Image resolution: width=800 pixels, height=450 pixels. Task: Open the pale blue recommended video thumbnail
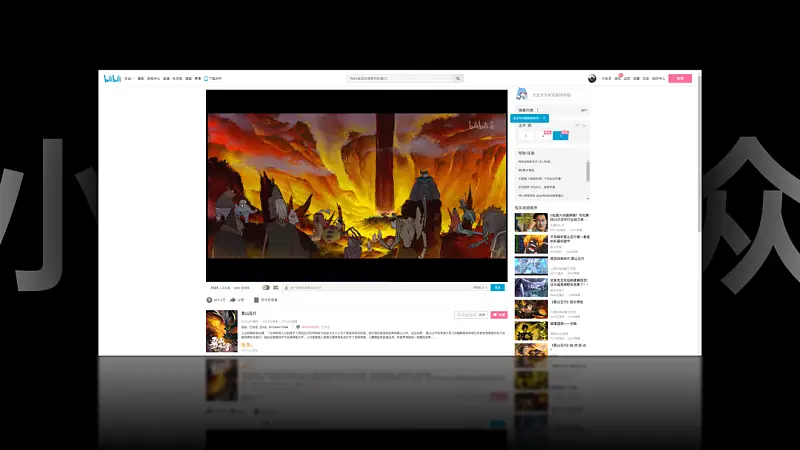[x=531, y=266]
